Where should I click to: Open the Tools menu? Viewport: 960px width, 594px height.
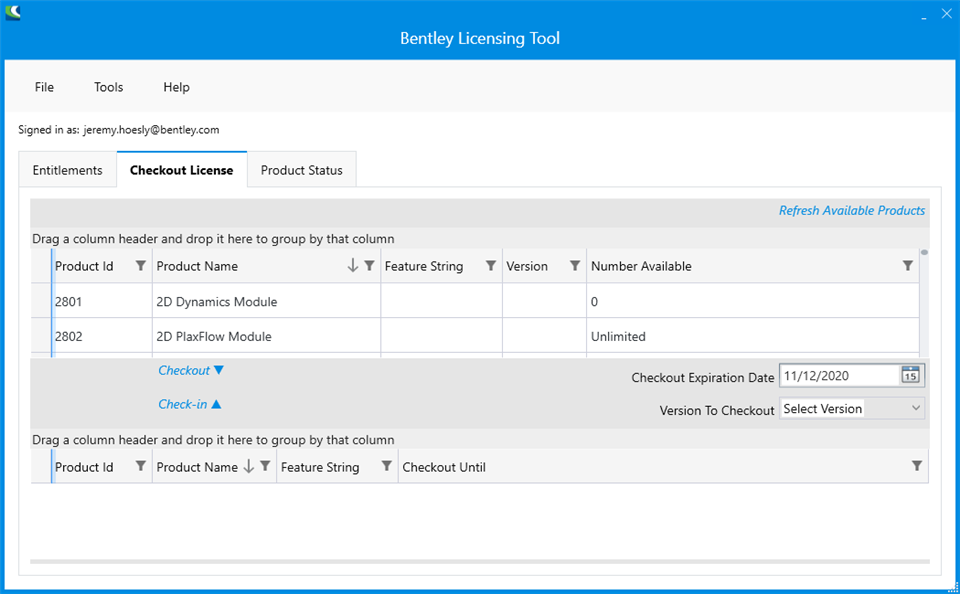108,87
